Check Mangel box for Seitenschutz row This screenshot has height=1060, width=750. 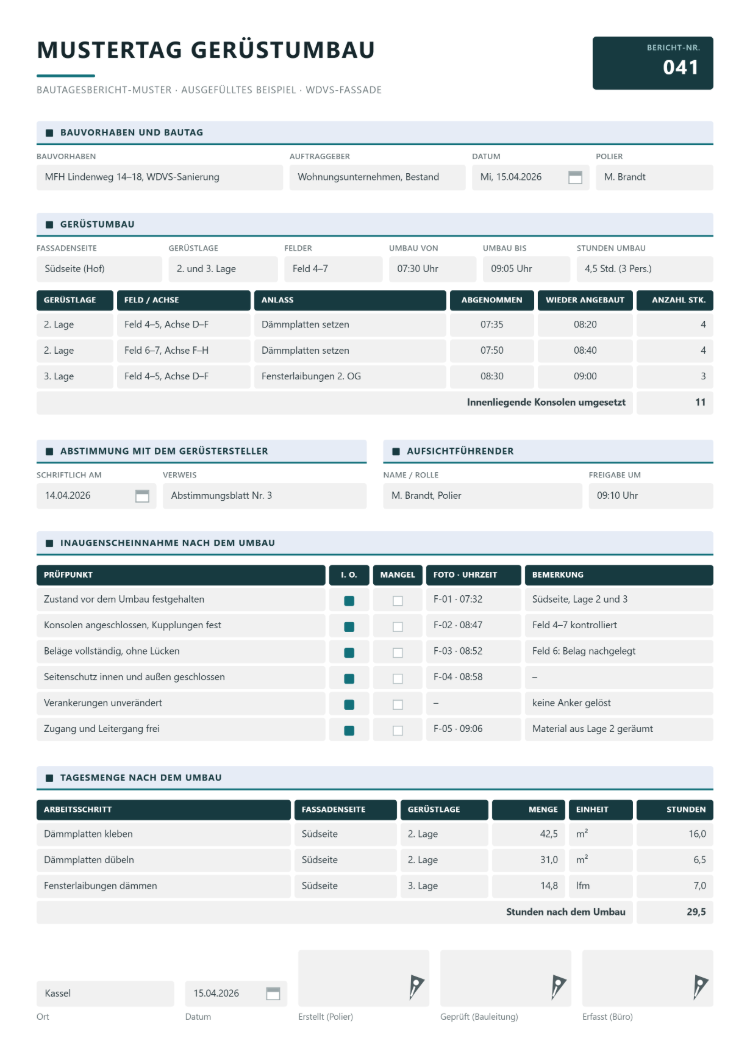pos(398,678)
